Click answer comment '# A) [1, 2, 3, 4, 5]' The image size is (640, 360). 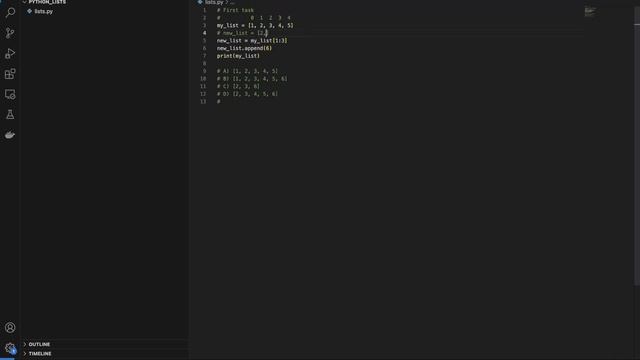pos(247,71)
